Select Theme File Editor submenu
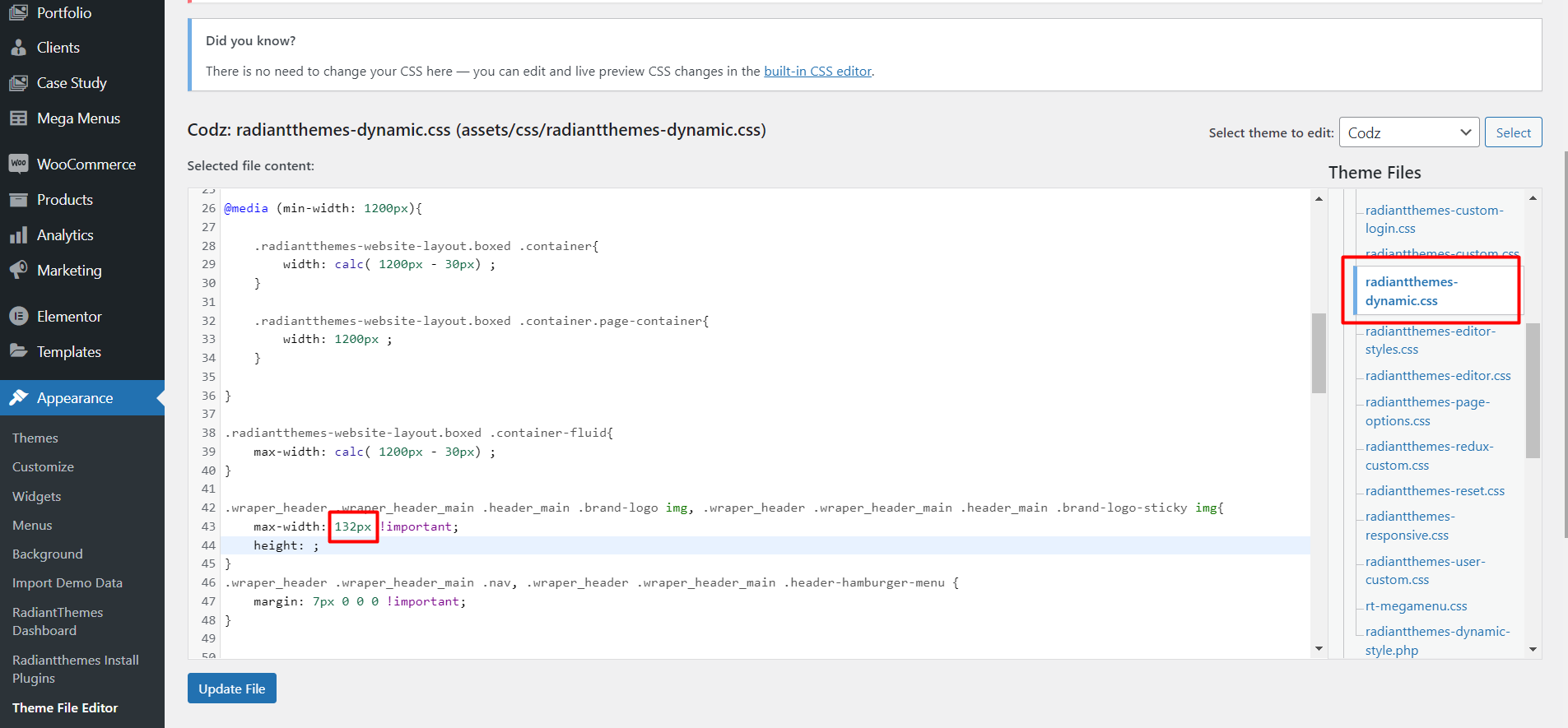Image resolution: width=1568 pixels, height=728 pixels. tap(65, 707)
